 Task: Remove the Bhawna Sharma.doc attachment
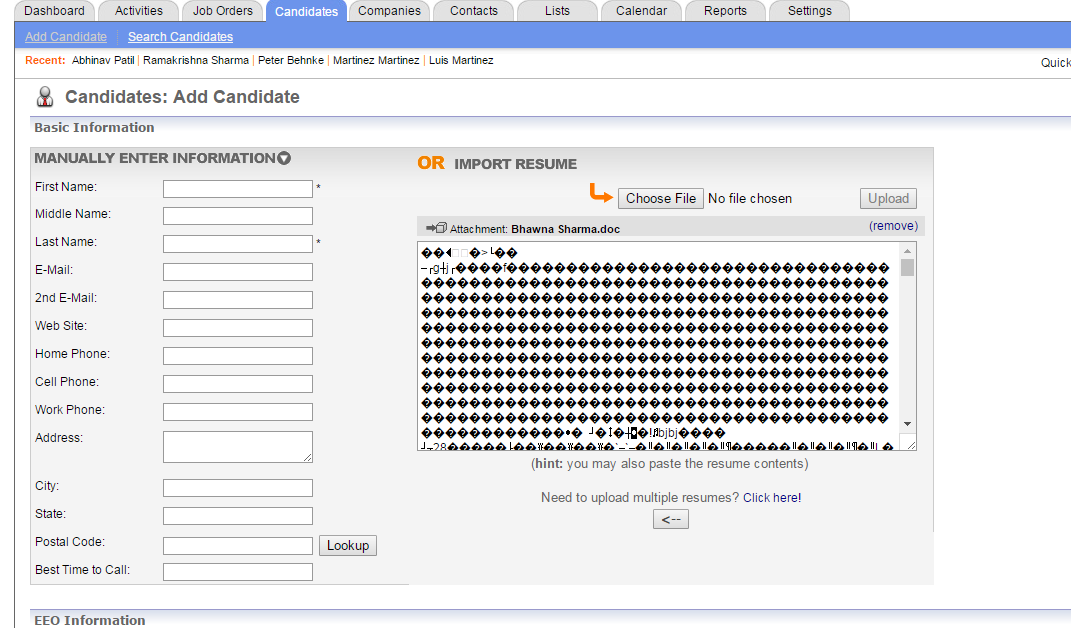point(892,226)
